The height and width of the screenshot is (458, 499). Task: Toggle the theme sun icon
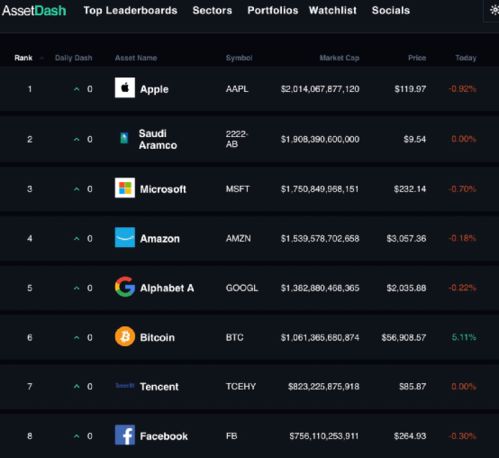pos(494,10)
